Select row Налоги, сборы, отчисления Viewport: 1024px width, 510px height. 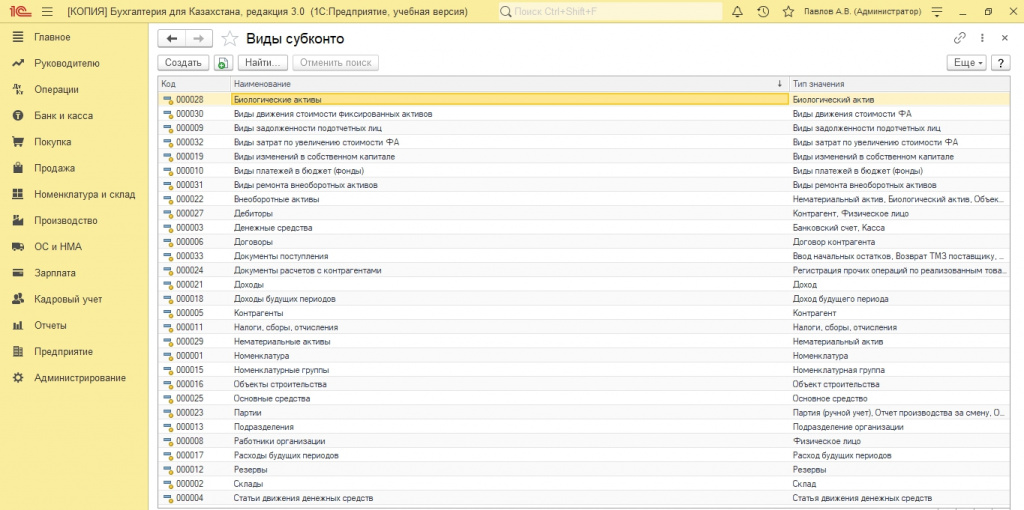(x=584, y=327)
